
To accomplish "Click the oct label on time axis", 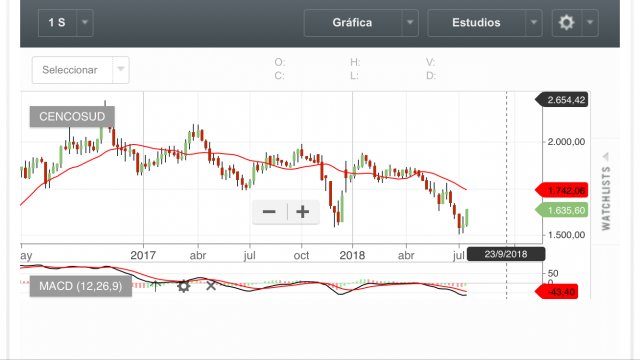I will pos(301,256).
